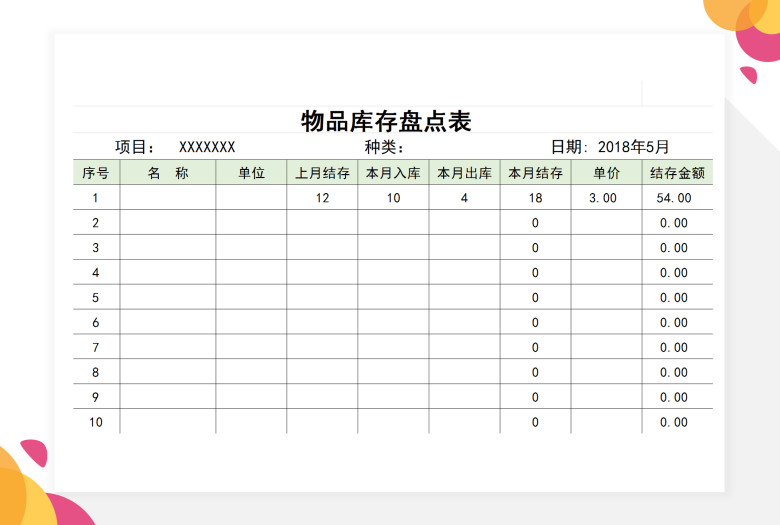780x525 pixels.
Task: Click empty 单价 cell in row 4
Action: pos(606,272)
